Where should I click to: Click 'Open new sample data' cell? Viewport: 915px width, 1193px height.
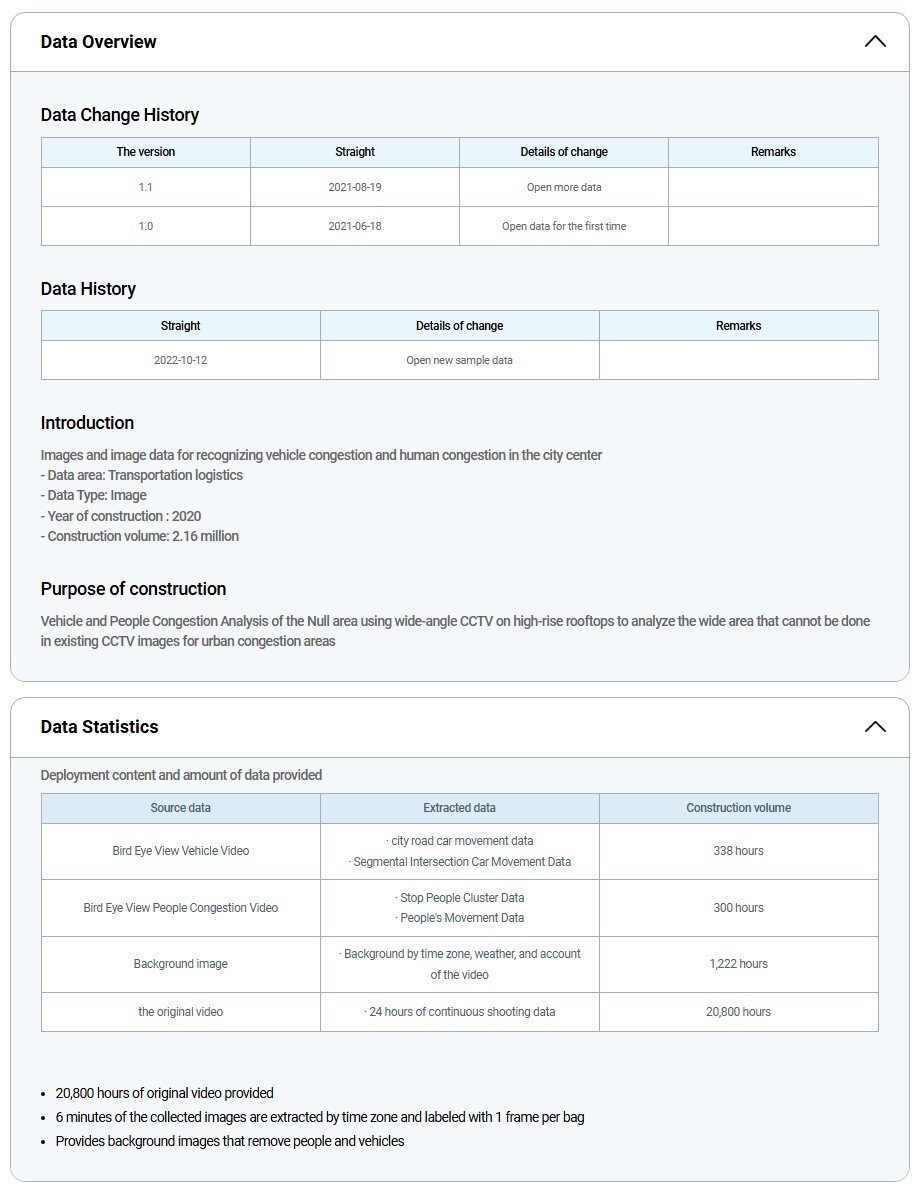tap(459, 360)
